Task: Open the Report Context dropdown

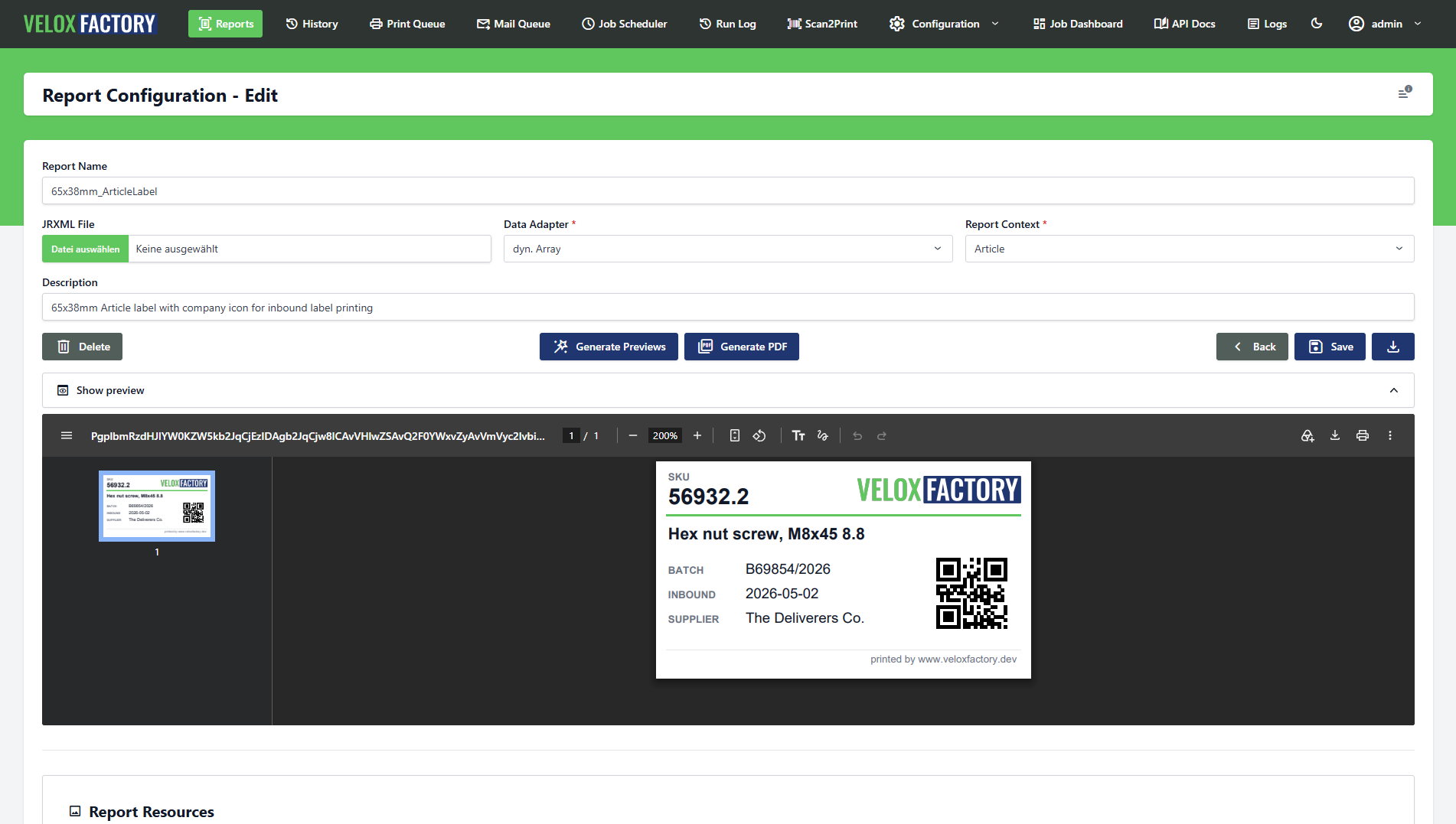Action: click(x=1190, y=249)
